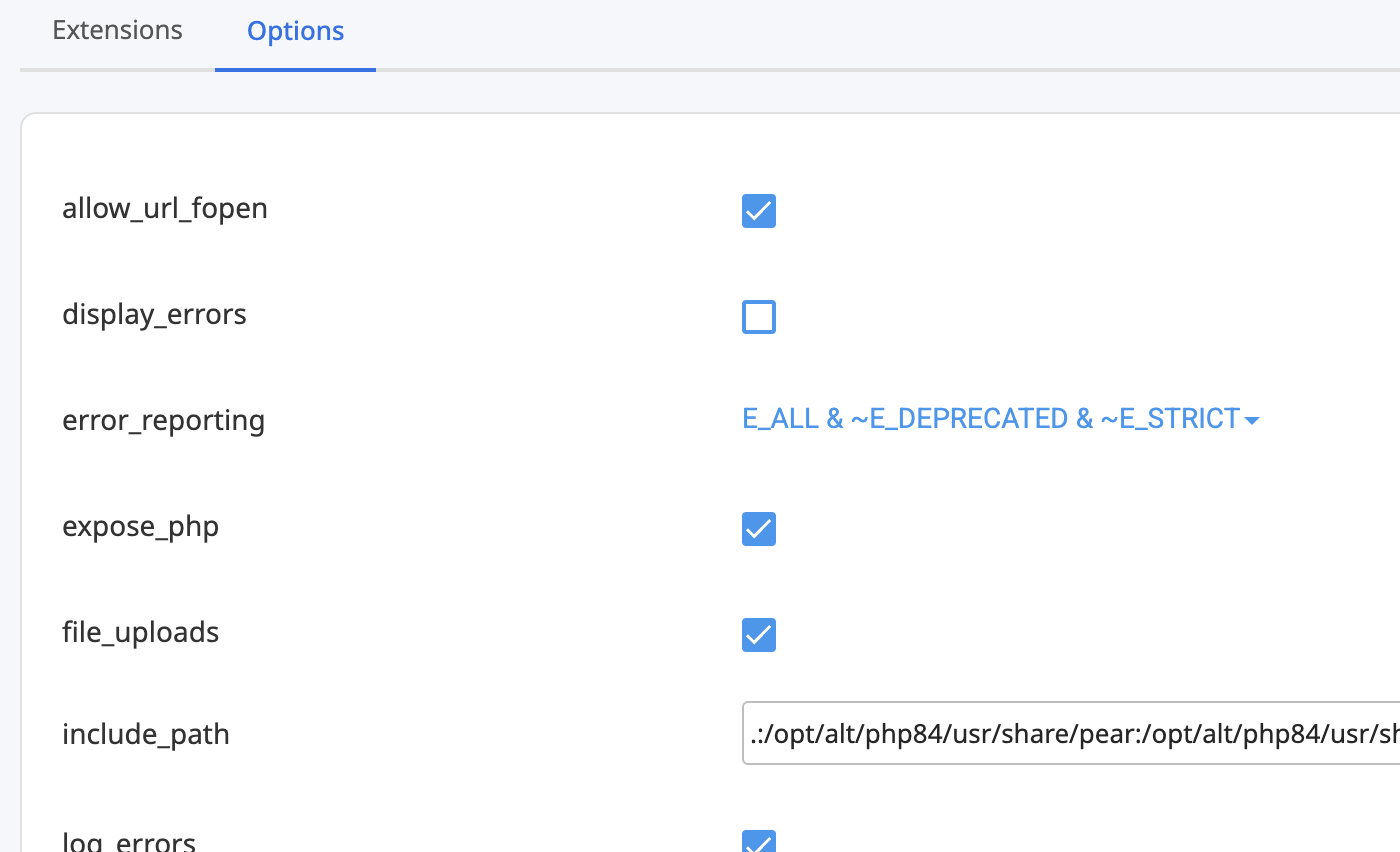
Task: Toggle the log_errors checkbox
Action: 759,841
